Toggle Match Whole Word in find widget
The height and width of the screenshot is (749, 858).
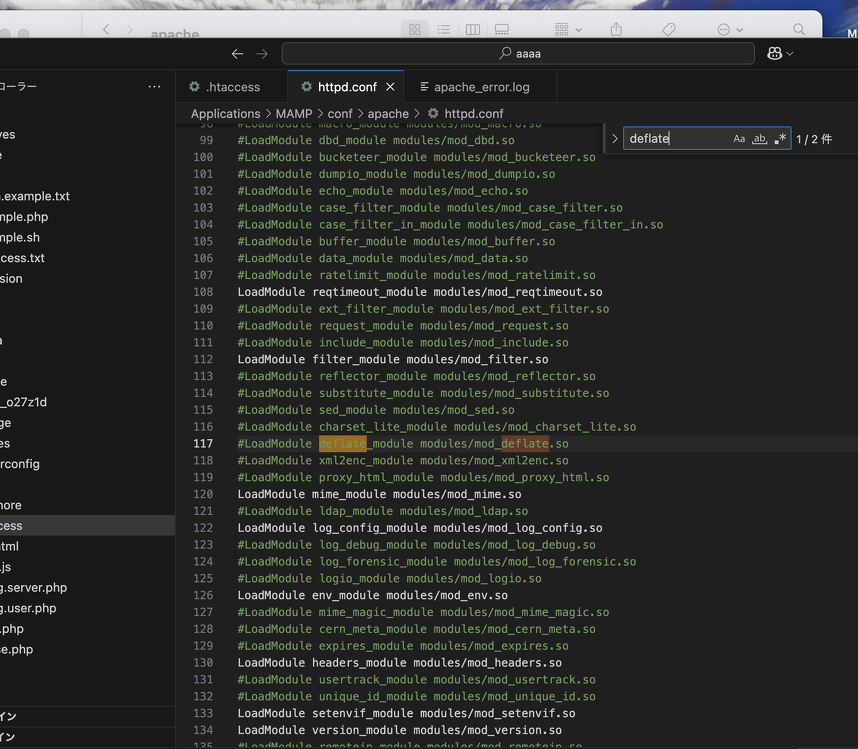click(x=759, y=139)
